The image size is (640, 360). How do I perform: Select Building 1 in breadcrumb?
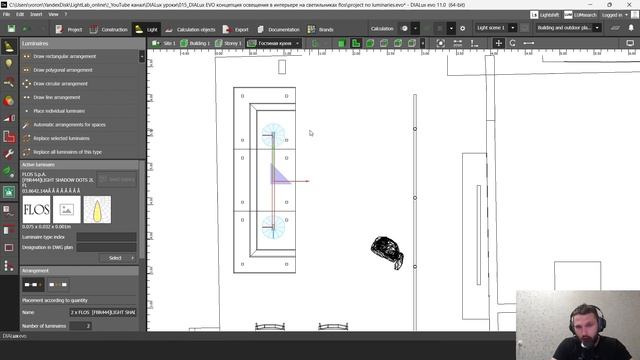[195, 43]
